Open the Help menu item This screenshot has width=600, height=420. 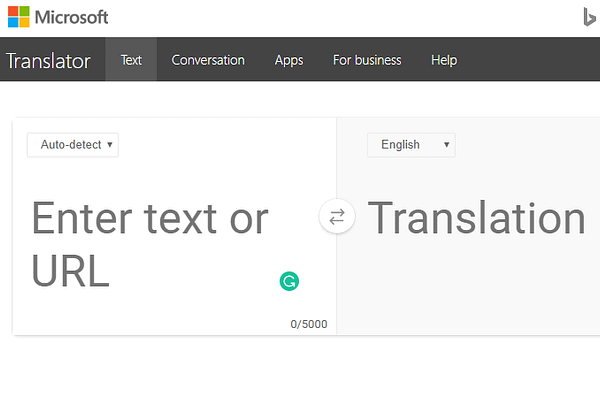click(444, 60)
